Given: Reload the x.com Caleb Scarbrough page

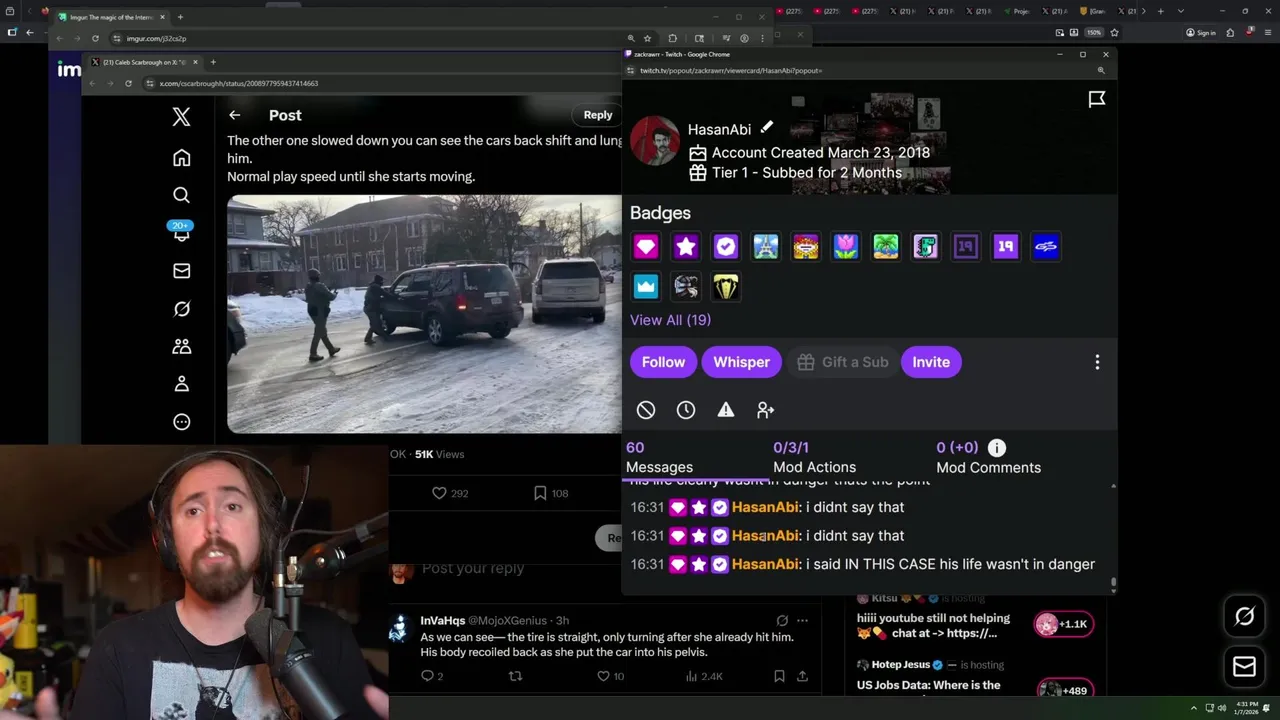Looking at the screenshot, I should (128, 83).
